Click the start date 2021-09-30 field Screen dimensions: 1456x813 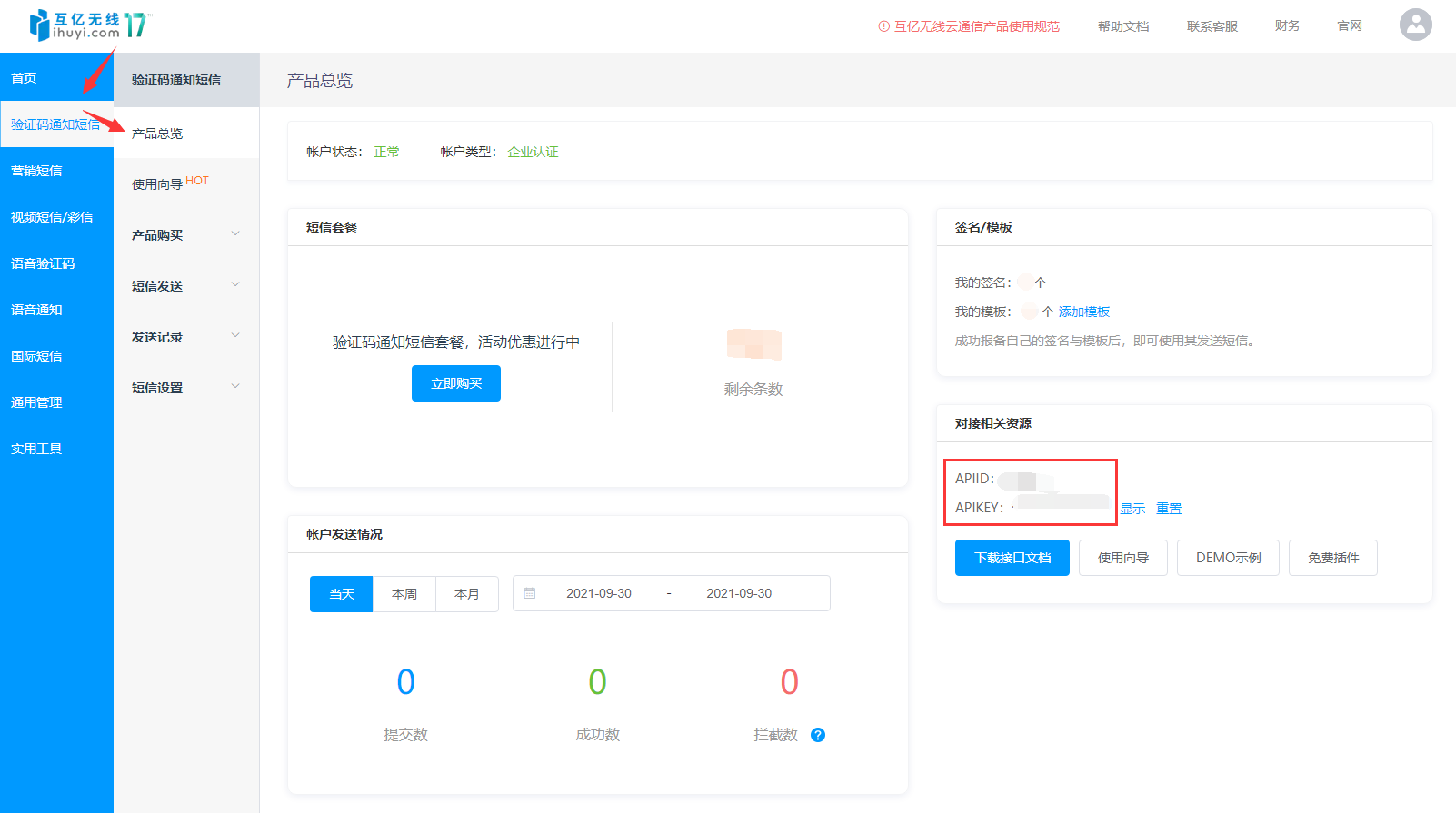coord(599,593)
